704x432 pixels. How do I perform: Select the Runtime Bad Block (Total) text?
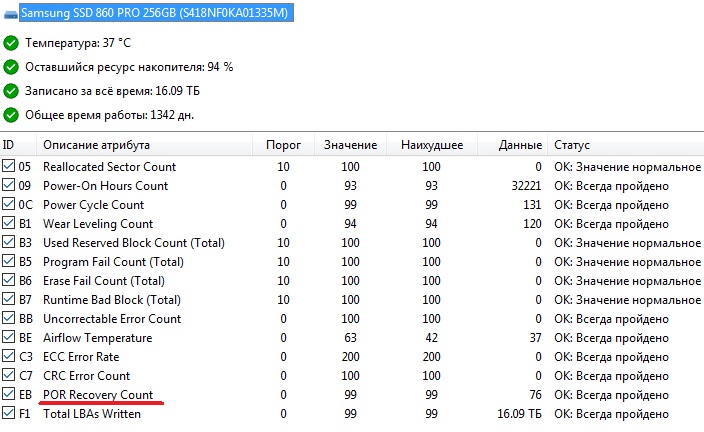[x=112, y=300]
